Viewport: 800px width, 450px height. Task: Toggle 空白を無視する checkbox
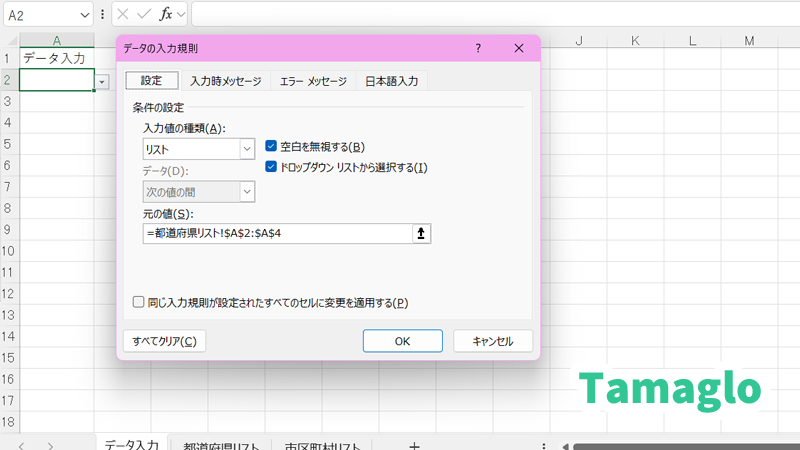pos(271,146)
